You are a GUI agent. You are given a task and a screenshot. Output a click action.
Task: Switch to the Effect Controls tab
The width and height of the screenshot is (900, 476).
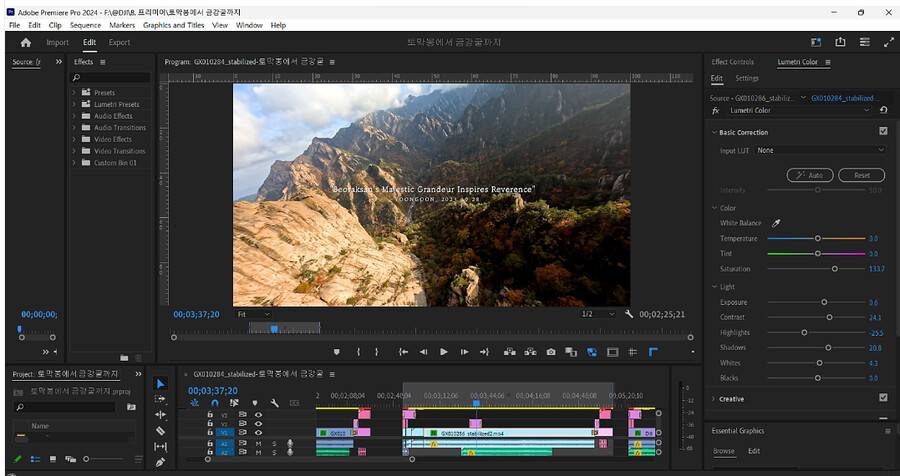733,62
